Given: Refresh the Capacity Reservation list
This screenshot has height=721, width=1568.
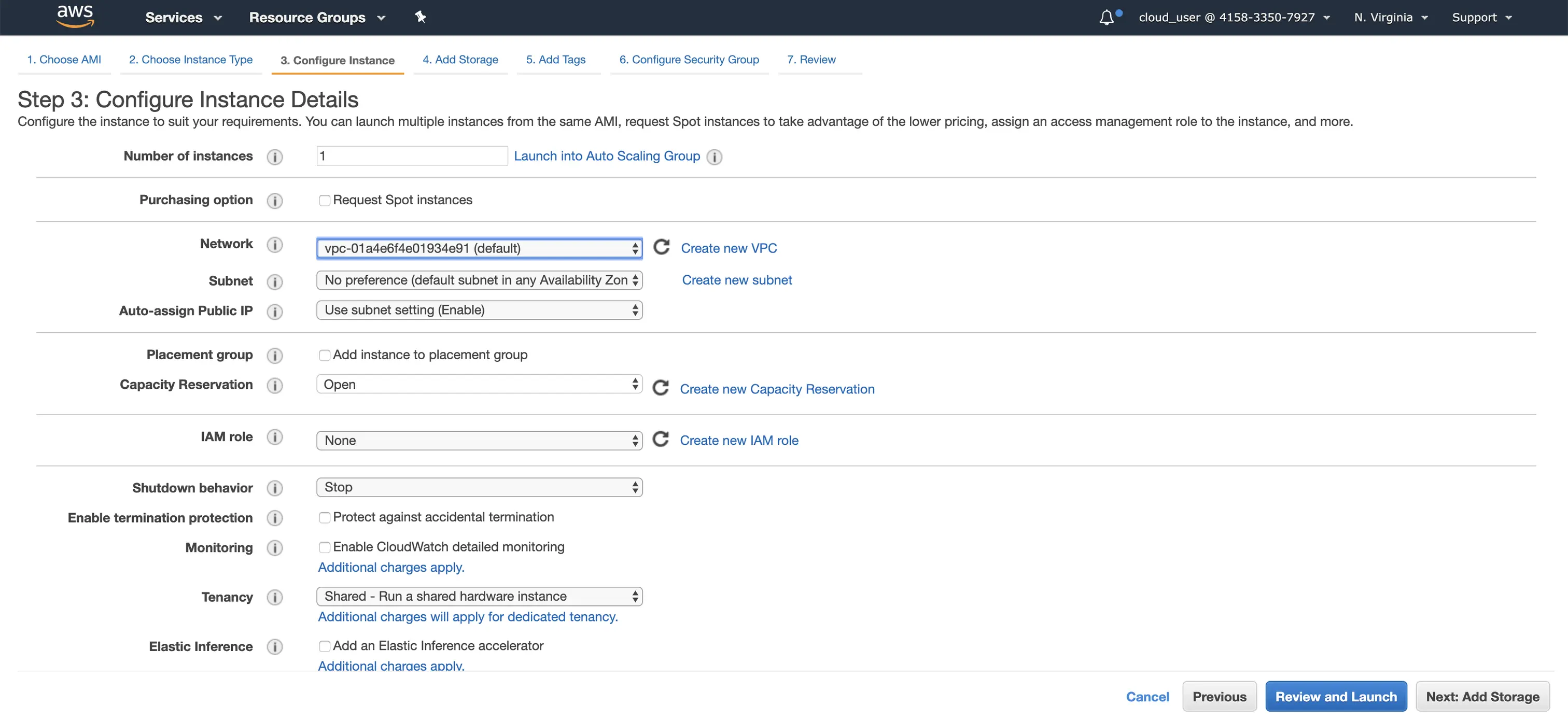Looking at the screenshot, I should tap(661, 388).
